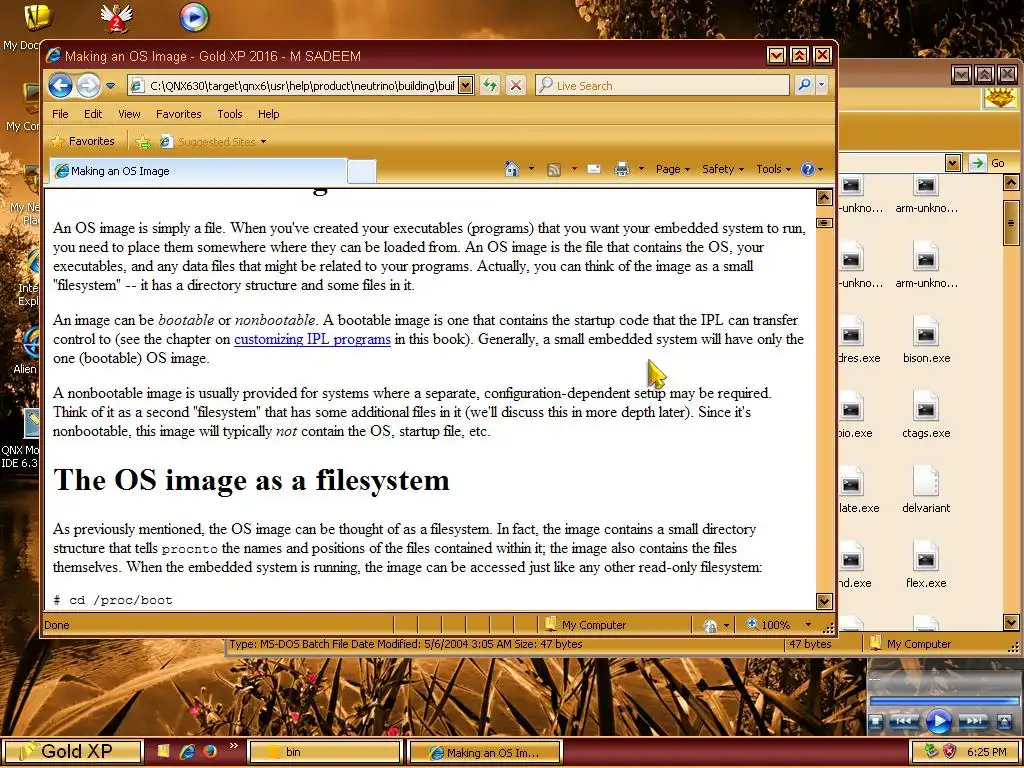Select bison.exe in the bin window

(926, 341)
